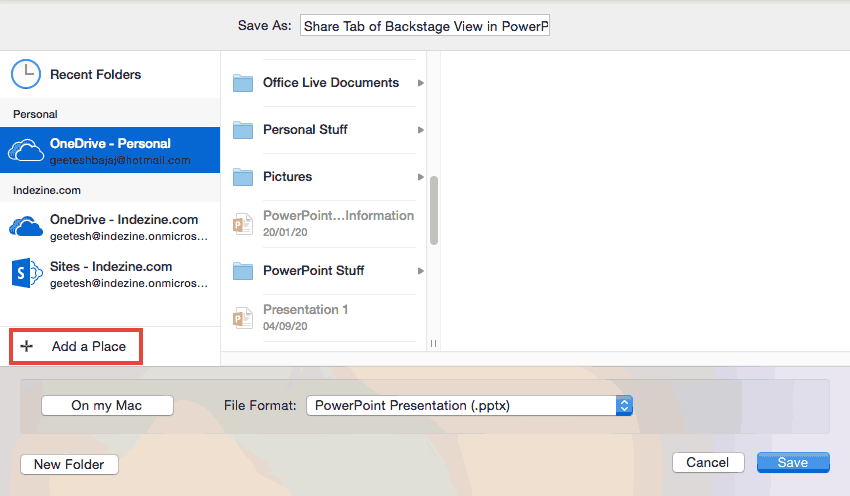Screen dimensions: 850x496
Task: Expand the PowerPoint Stuff folder arrow
Action: [421, 271]
